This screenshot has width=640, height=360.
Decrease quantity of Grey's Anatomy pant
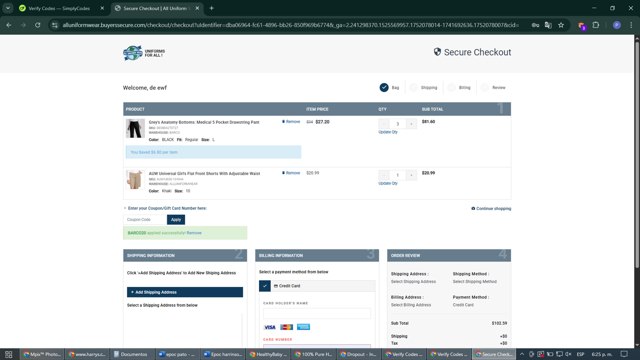[384, 124]
